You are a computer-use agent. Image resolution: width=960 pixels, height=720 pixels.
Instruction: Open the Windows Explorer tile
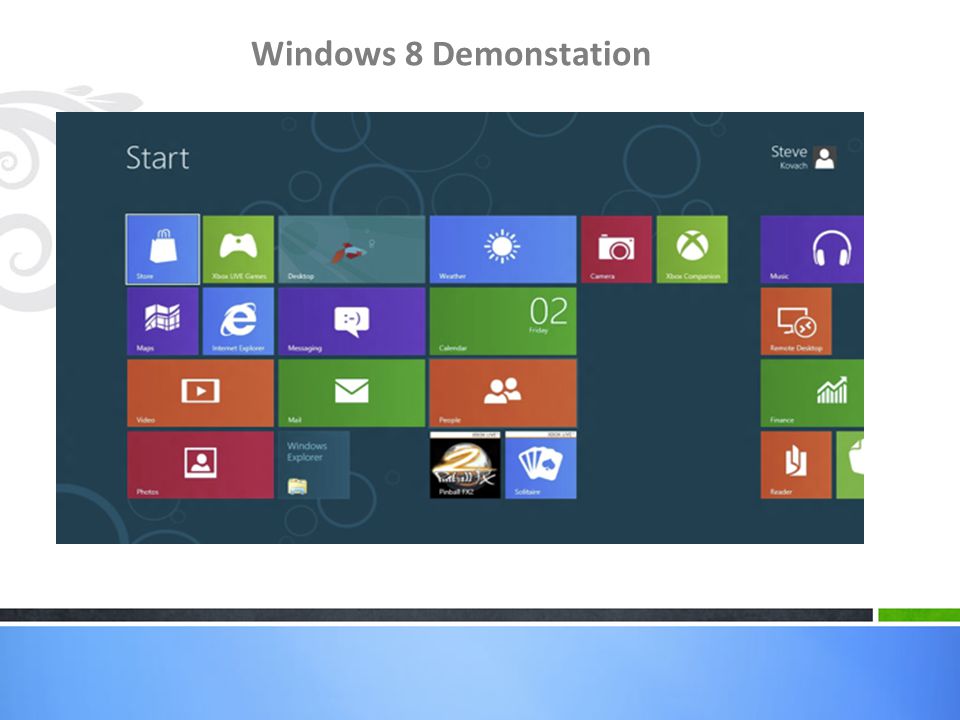[x=314, y=465]
